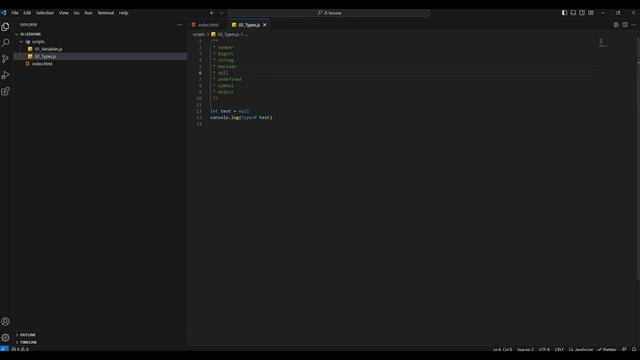The image size is (640, 360).
Task: Click the trailing ellipsis breadcrumb segment
Action: coord(246,34)
